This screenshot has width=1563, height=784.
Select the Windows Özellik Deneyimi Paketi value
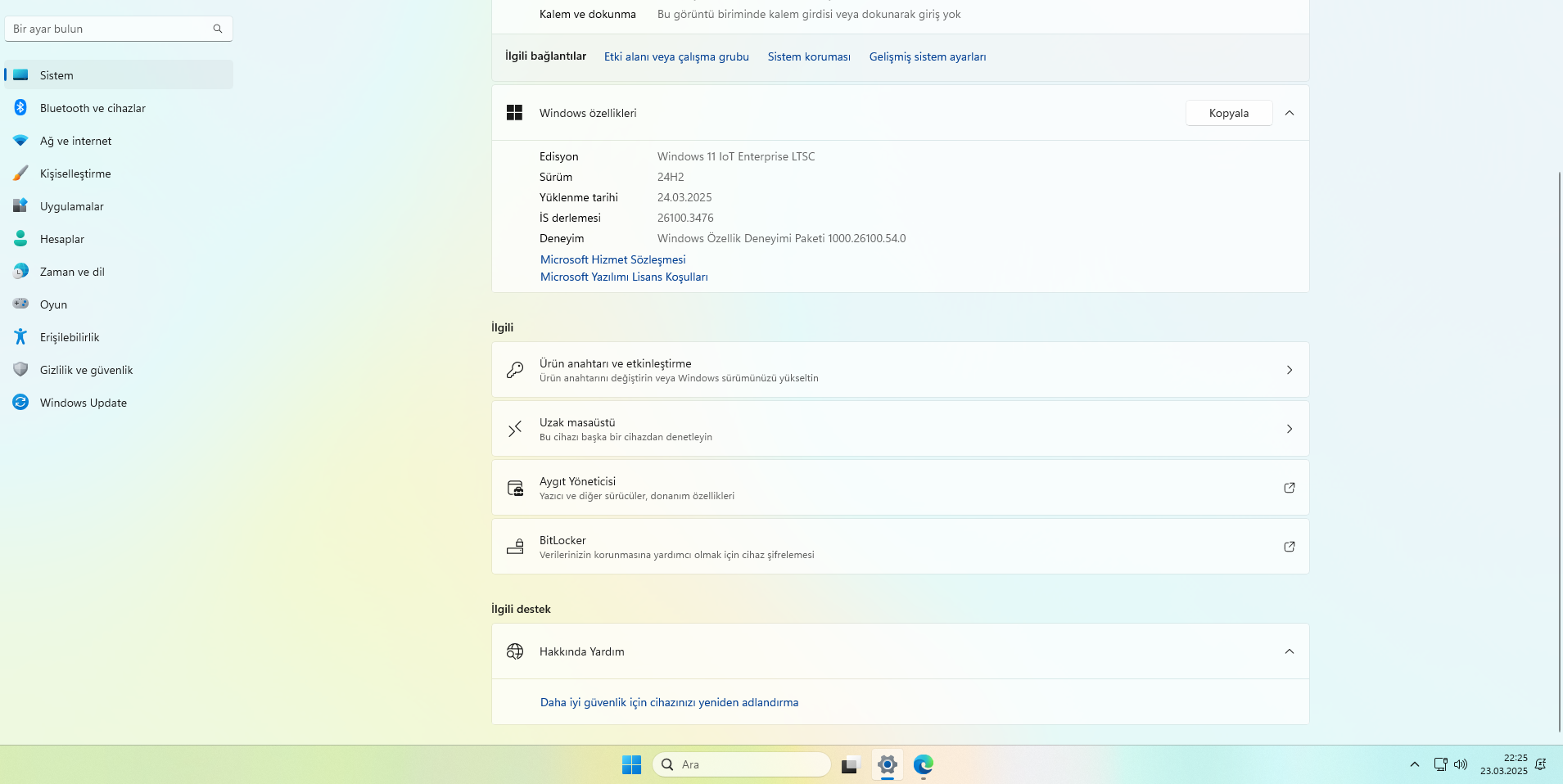click(x=782, y=238)
